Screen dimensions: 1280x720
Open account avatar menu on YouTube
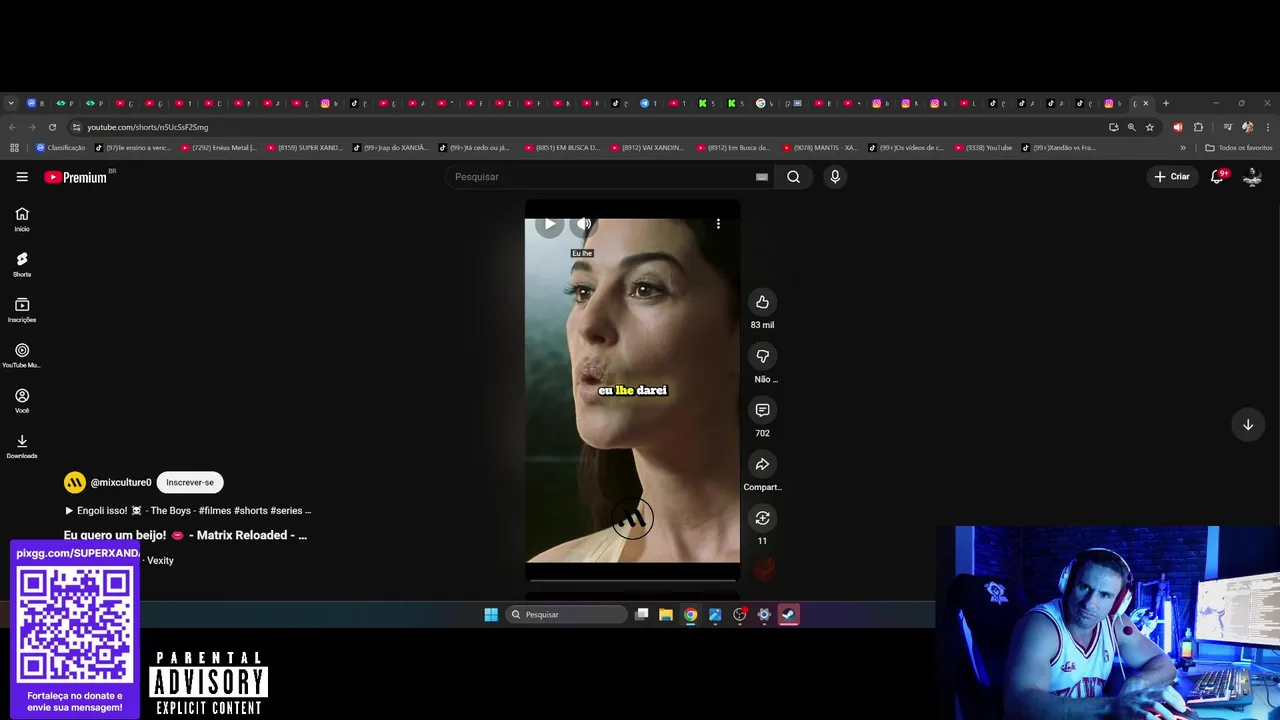[1252, 177]
